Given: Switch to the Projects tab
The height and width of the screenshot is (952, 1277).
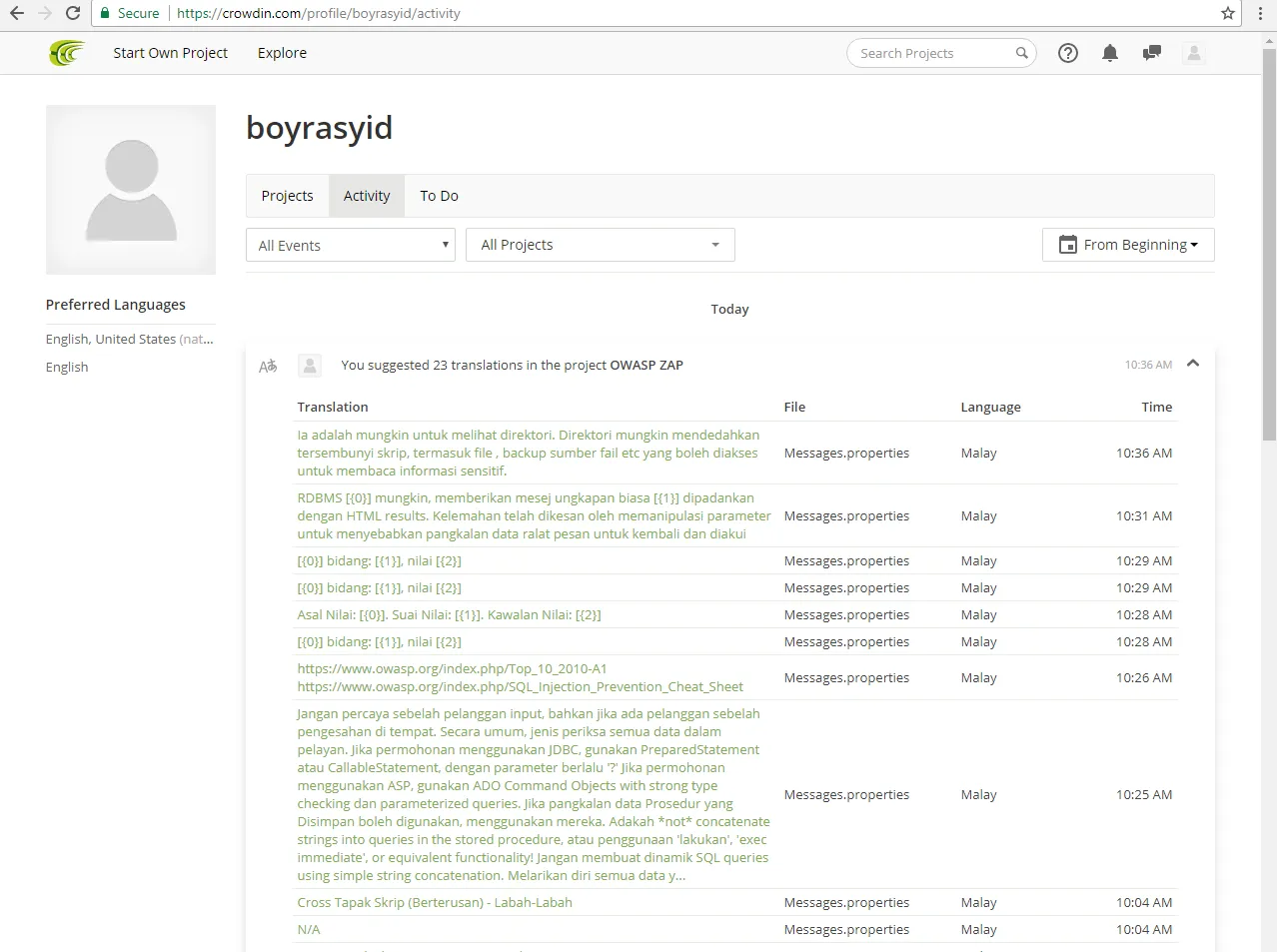Looking at the screenshot, I should click(x=287, y=196).
